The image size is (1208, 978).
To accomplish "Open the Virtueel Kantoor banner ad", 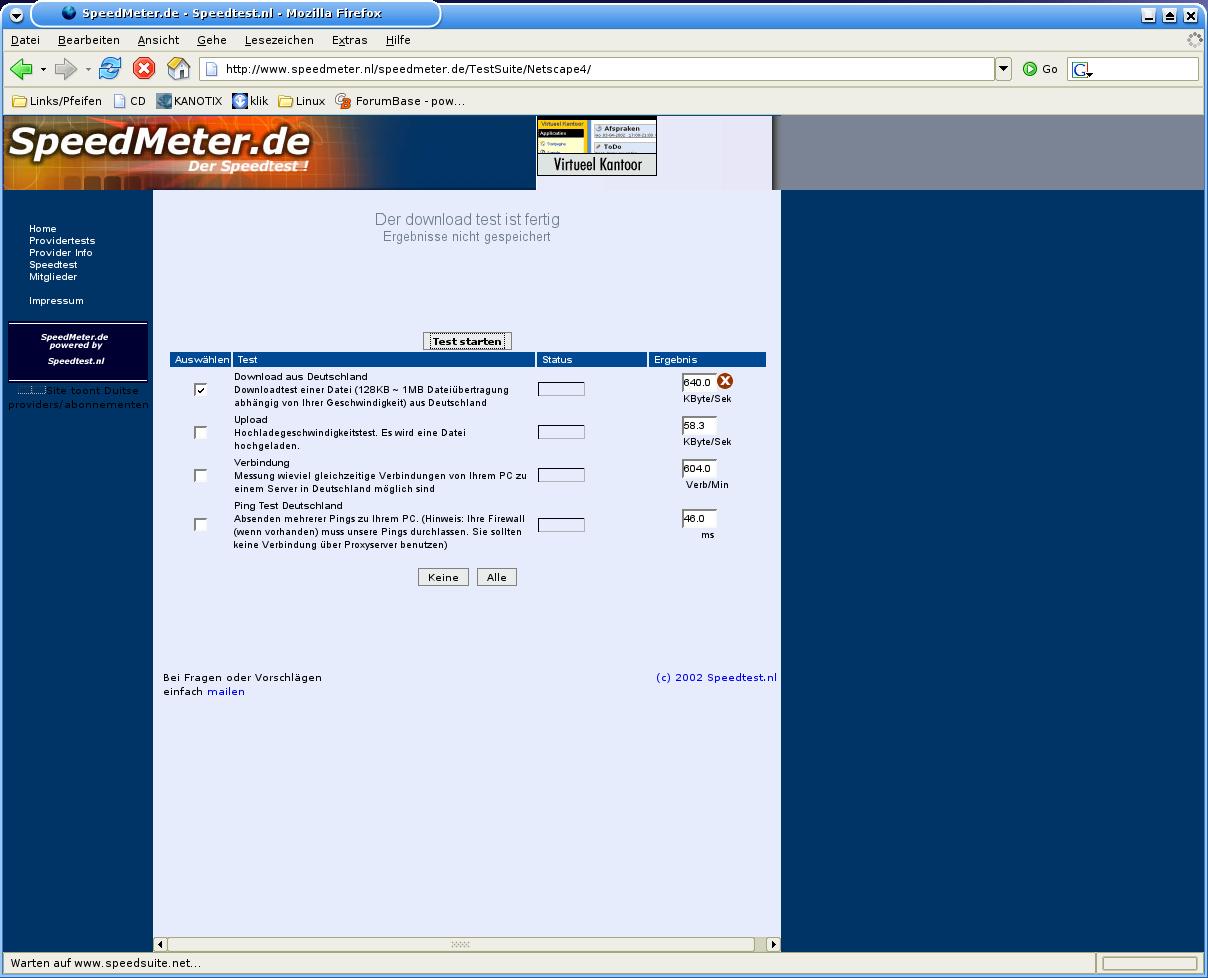I will click(597, 147).
